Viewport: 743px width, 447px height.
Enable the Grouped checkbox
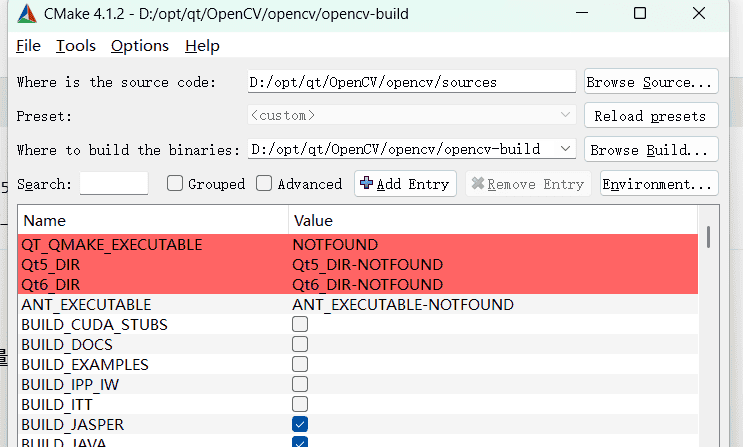pyautogui.click(x=175, y=183)
